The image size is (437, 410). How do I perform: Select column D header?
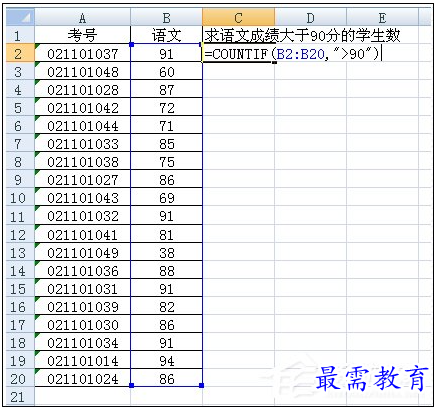coord(311,17)
